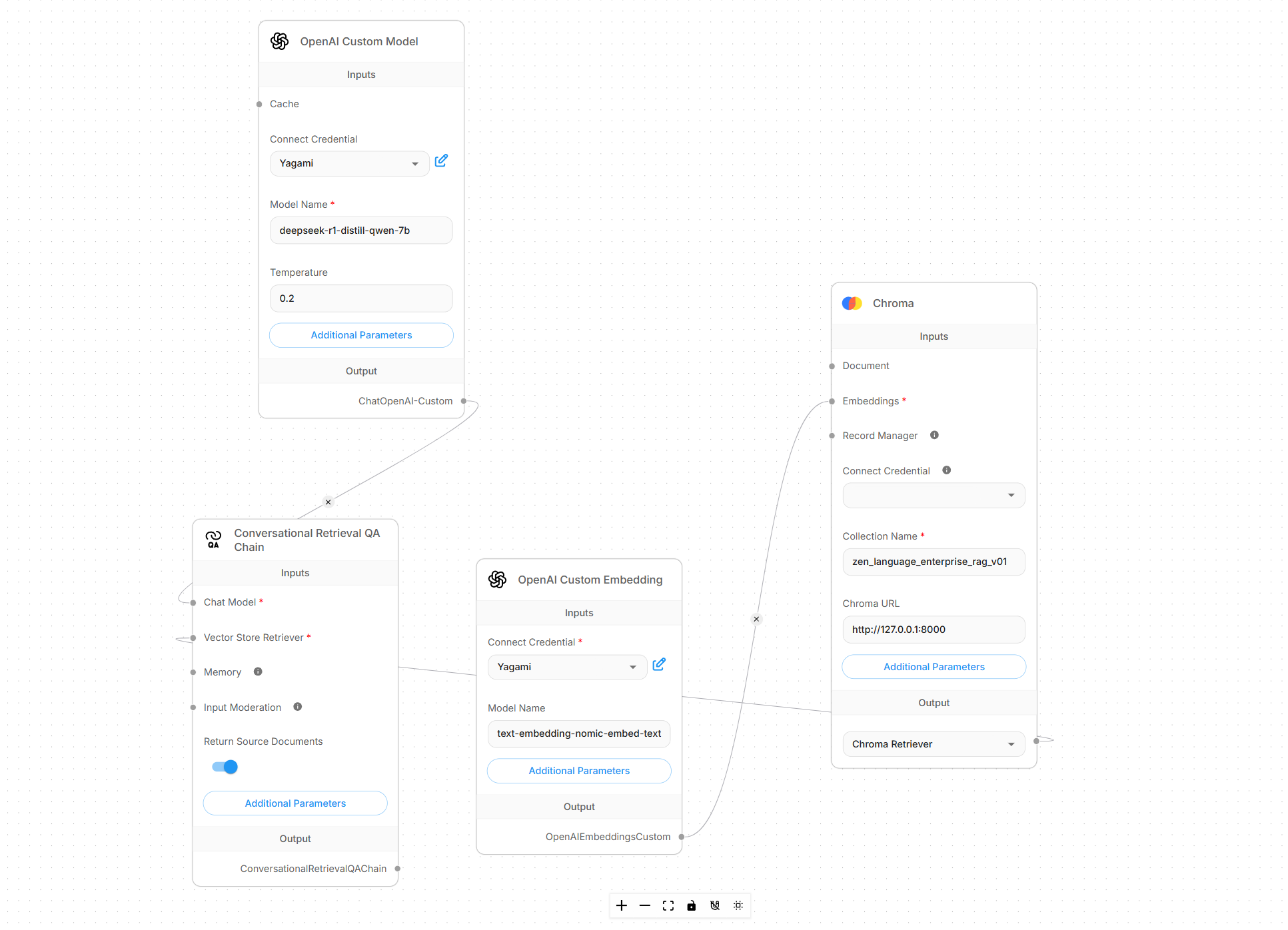Click the Vector Store Retriever label
The image size is (1288, 930).
(254, 638)
